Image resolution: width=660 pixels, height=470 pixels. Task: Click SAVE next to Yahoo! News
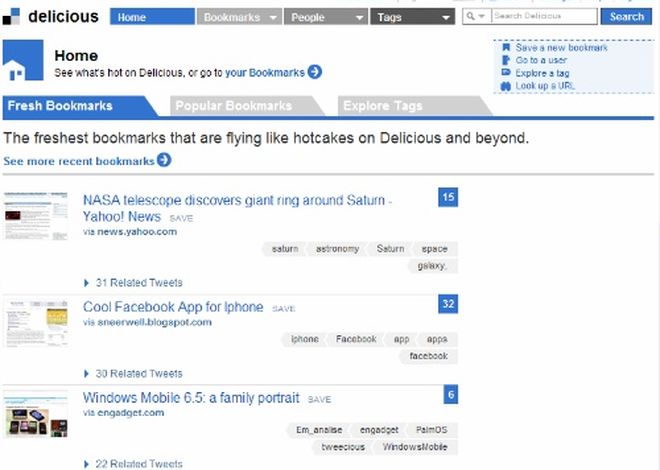coord(181,218)
